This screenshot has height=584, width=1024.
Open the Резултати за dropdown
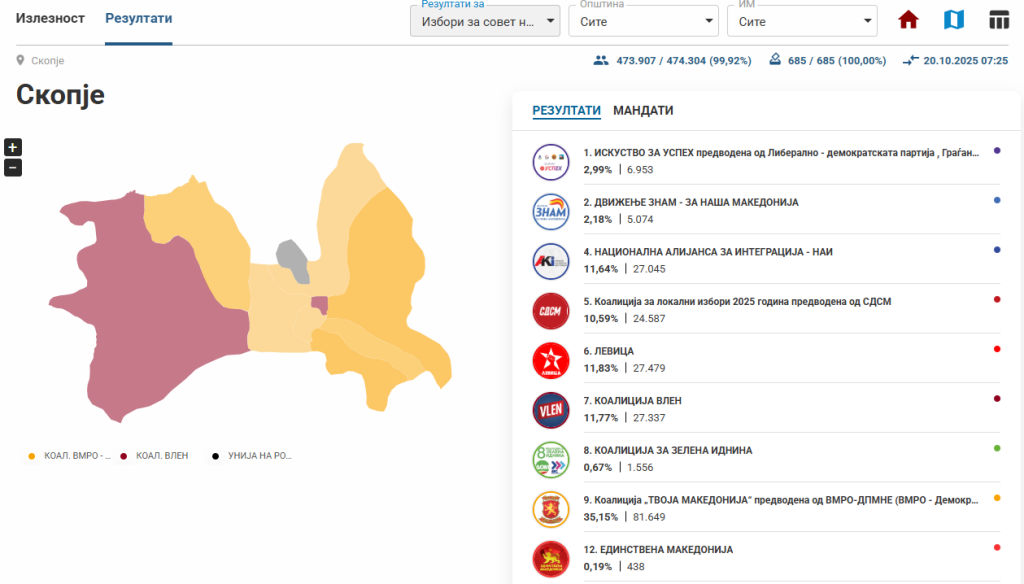[485, 21]
